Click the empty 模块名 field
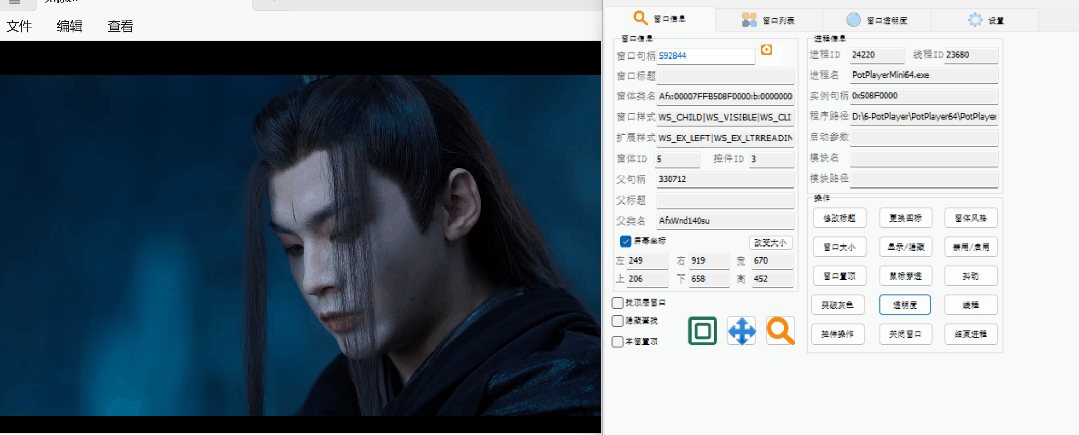Viewport: 1079px width, 435px height. coord(924,158)
